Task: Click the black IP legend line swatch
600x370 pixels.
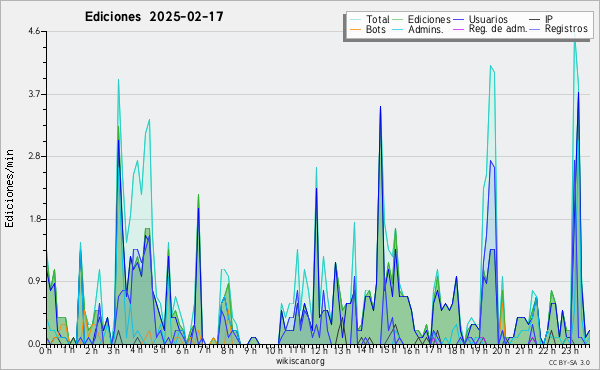Action: point(535,20)
